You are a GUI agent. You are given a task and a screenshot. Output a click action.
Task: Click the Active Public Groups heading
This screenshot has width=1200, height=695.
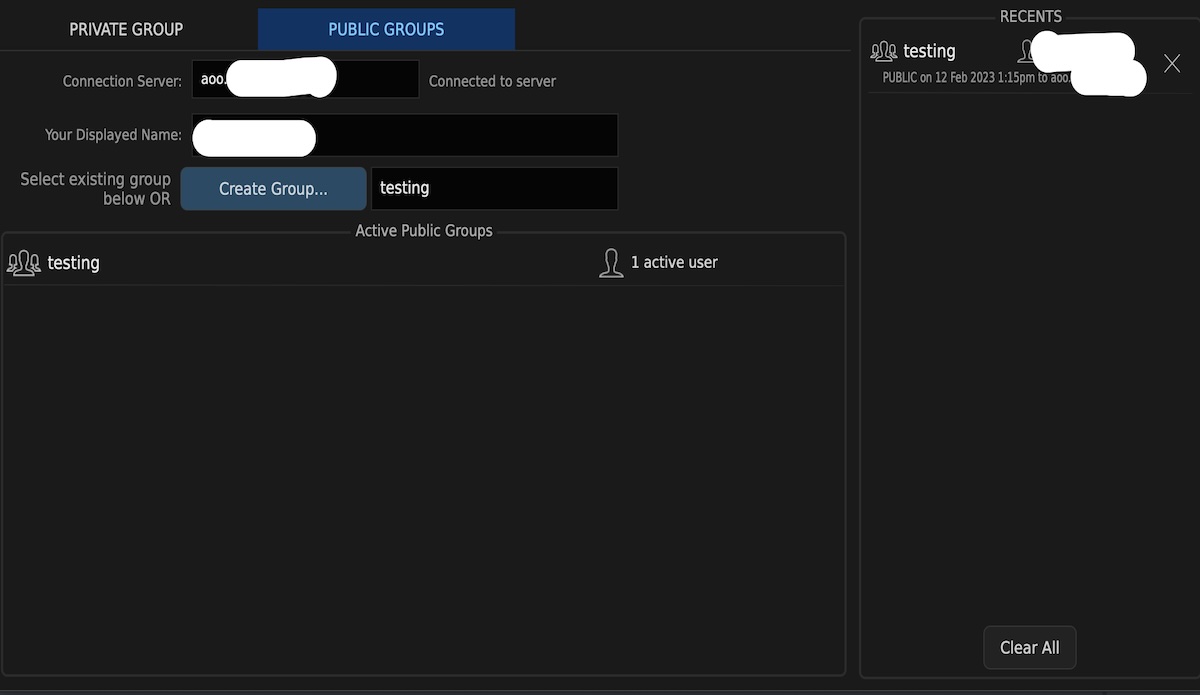pyautogui.click(x=424, y=231)
